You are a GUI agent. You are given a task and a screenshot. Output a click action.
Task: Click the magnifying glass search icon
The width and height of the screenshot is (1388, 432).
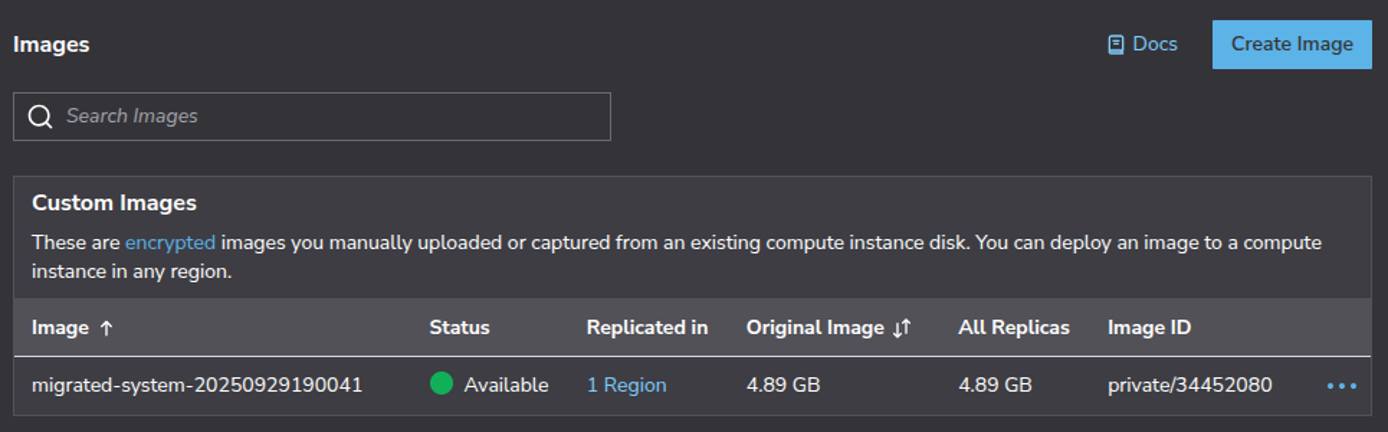(40, 117)
